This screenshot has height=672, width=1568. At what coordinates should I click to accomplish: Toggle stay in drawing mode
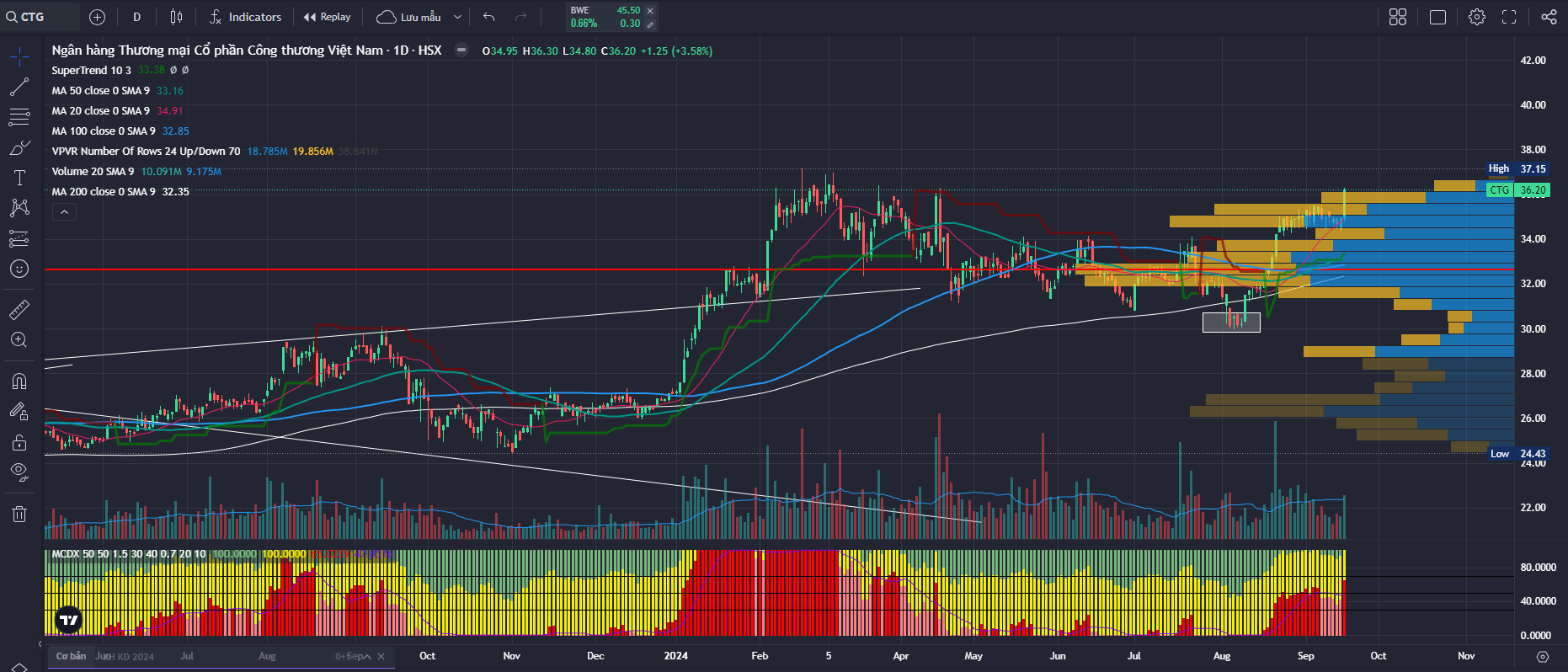[x=19, y=412]
